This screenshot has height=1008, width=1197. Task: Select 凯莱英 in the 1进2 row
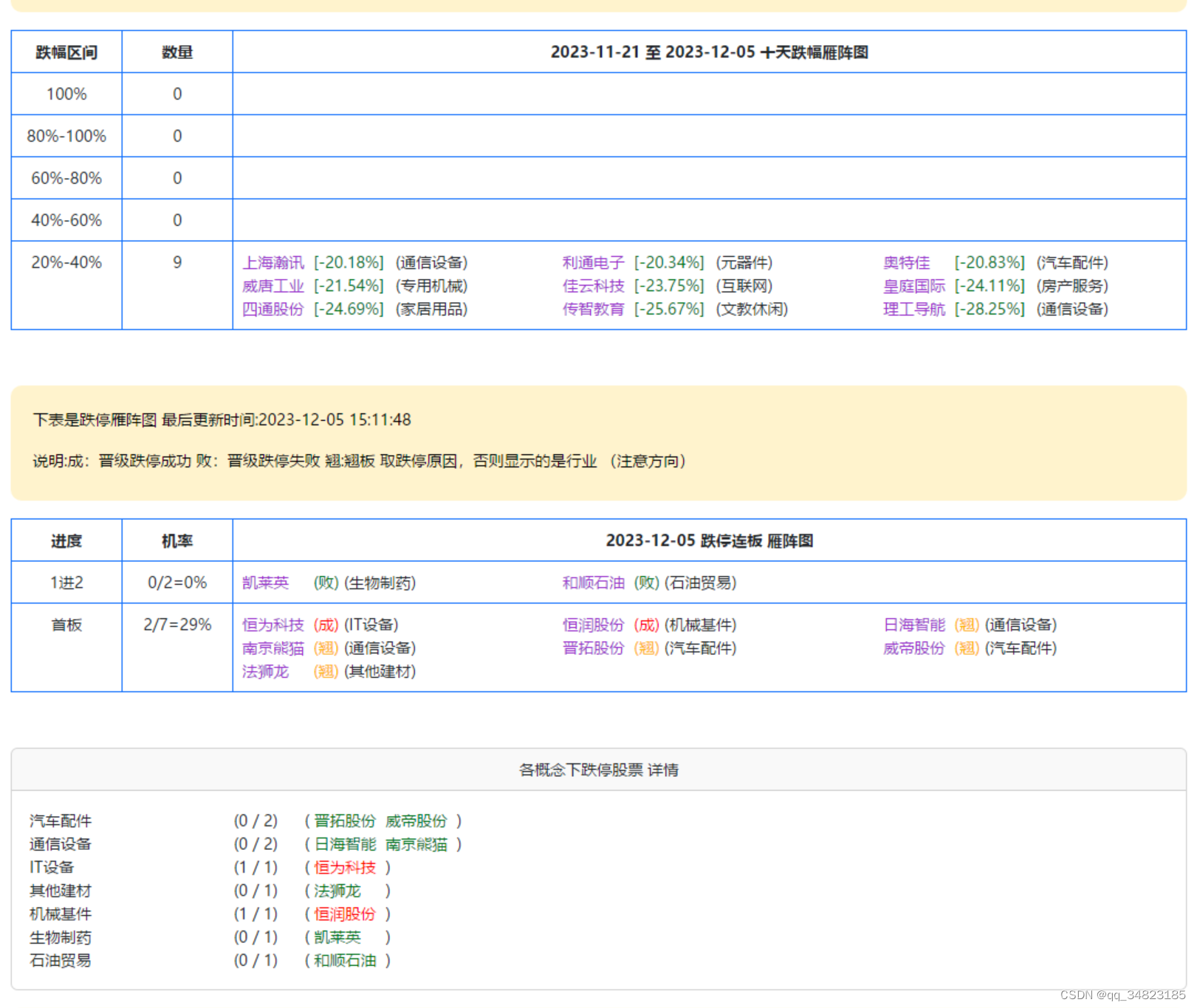click(x=265, y=583)
